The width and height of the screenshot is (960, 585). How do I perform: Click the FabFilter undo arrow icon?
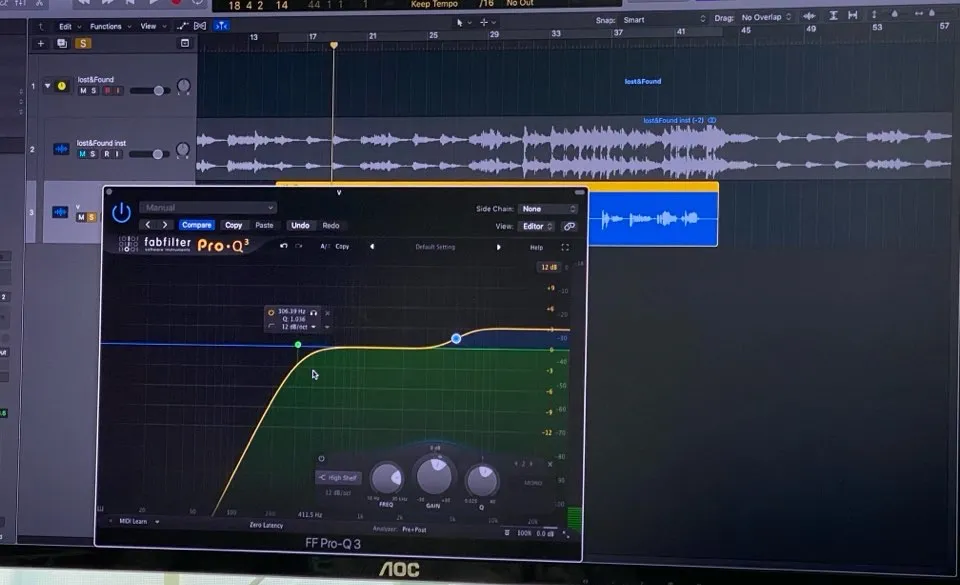tap(284, 246)
